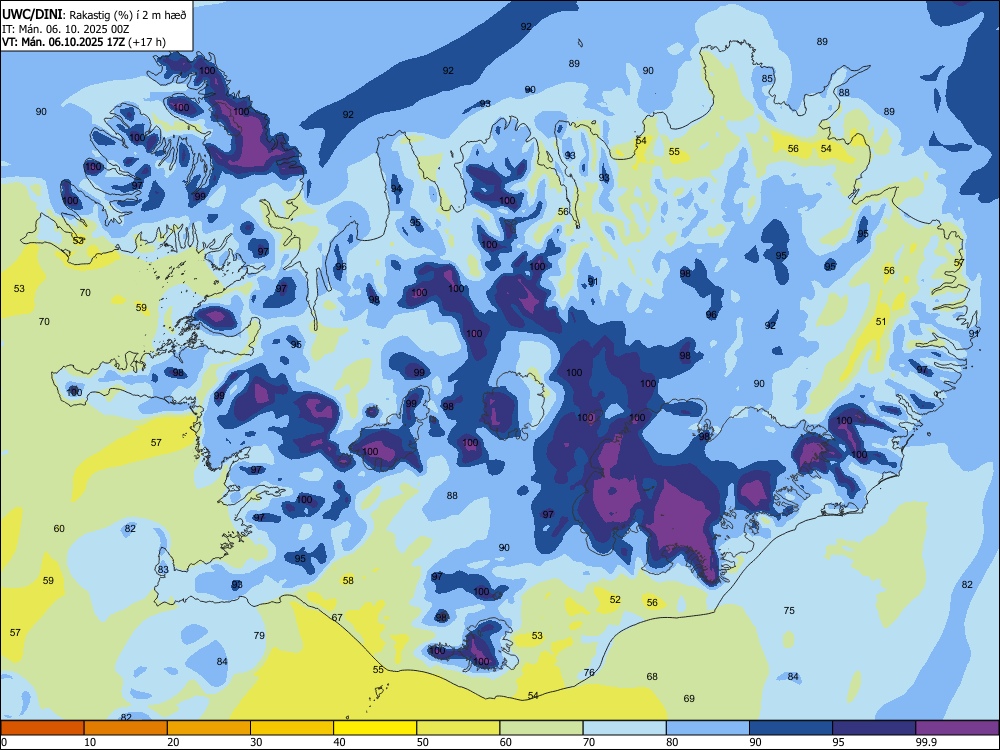Click the humidity value '94' on the map
This screenshot has width=1000, height=750.
(x=397, y=189)
